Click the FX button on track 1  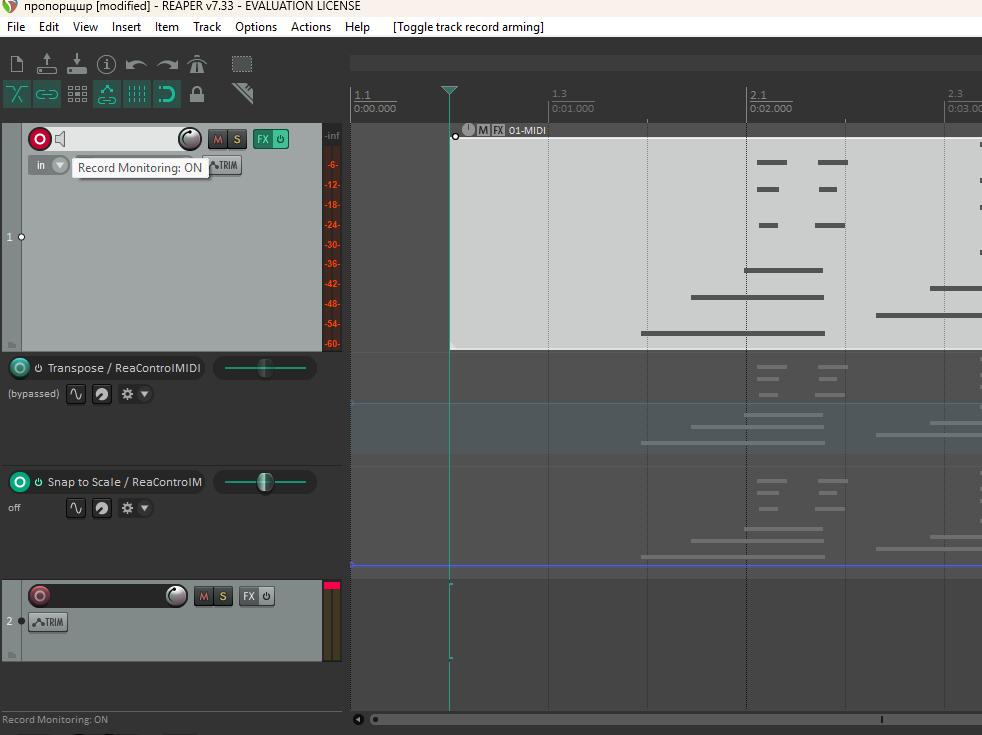[262, 139]
